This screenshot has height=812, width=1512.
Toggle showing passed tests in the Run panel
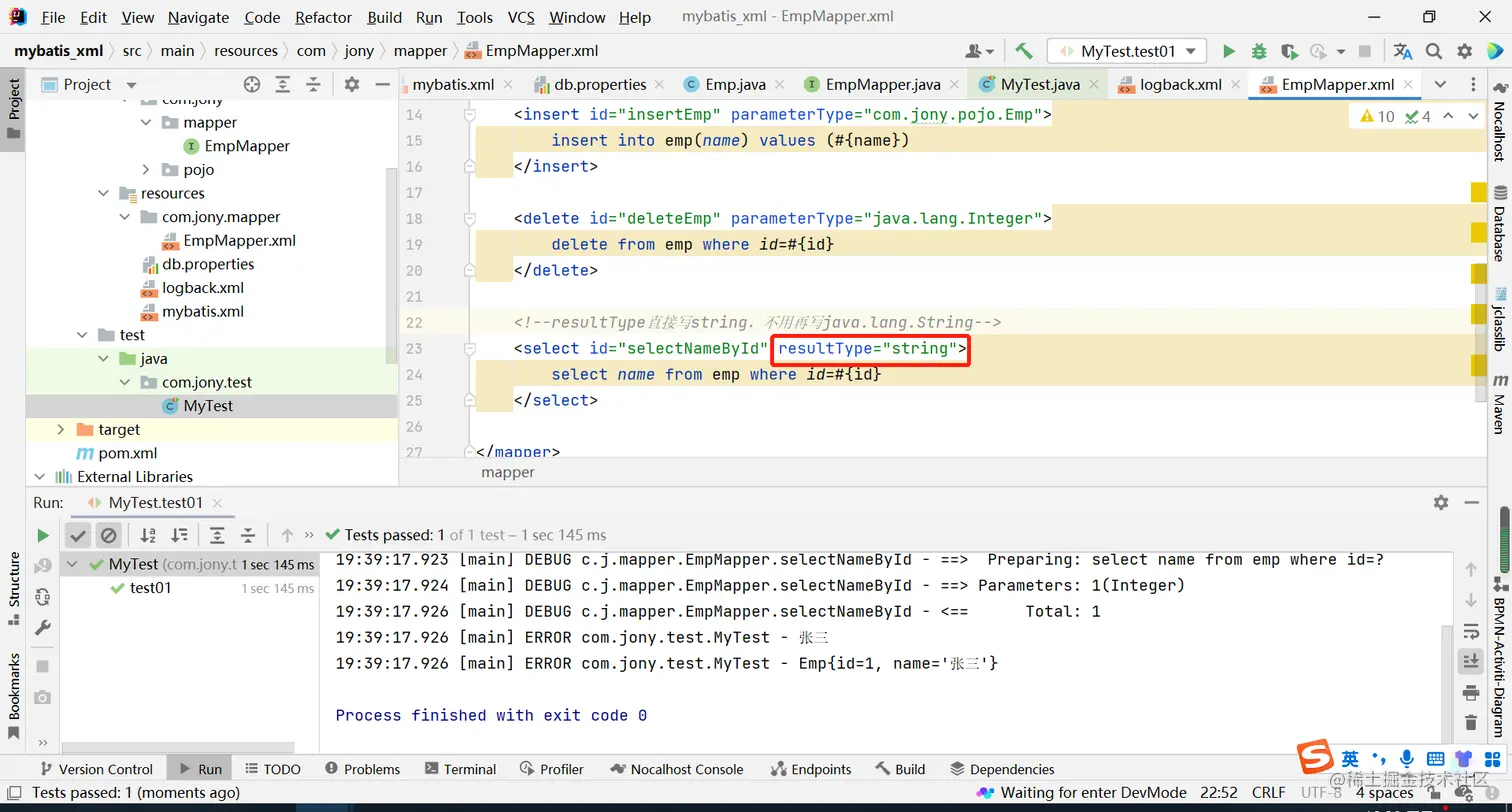click(78, 535)
